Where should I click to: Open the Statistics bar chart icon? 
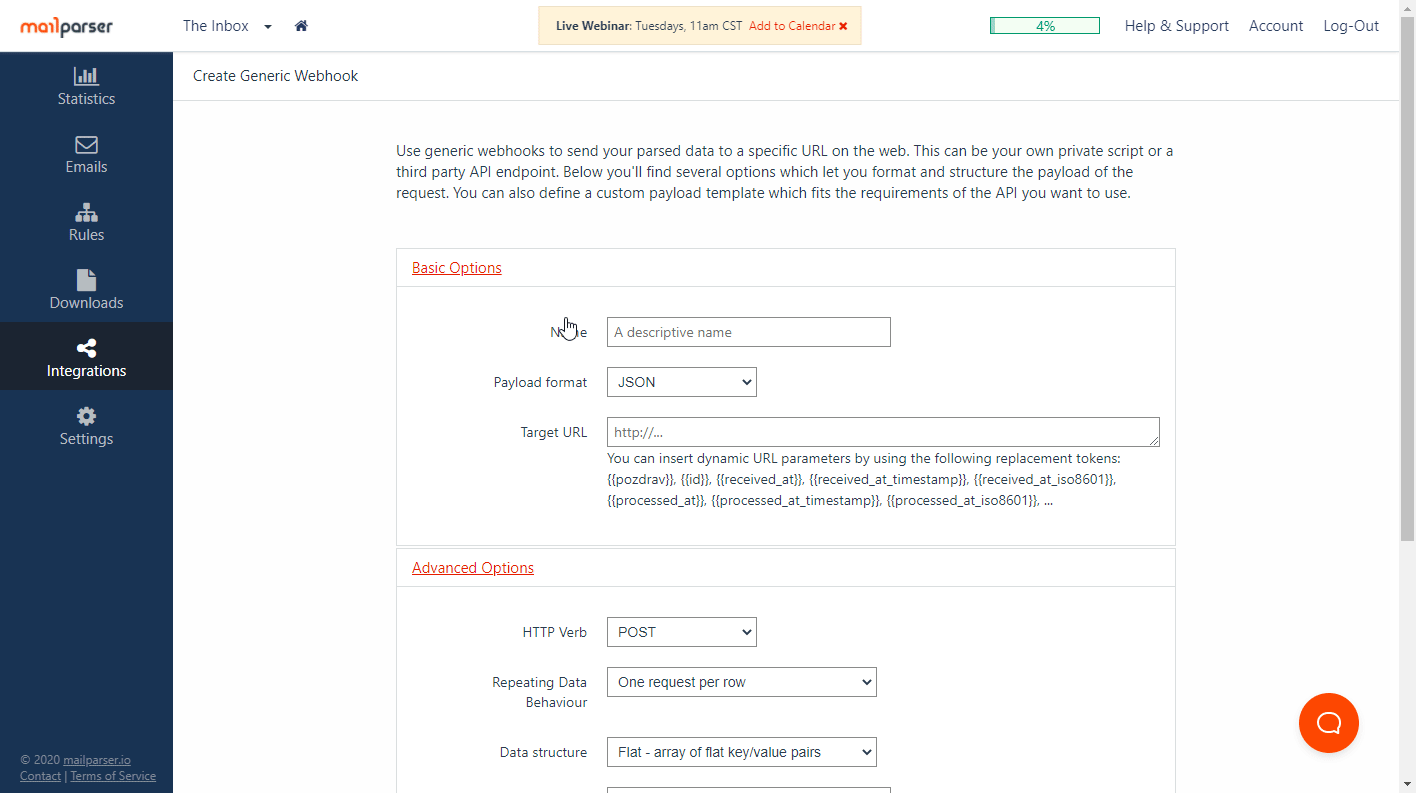(x=86, y=75)
